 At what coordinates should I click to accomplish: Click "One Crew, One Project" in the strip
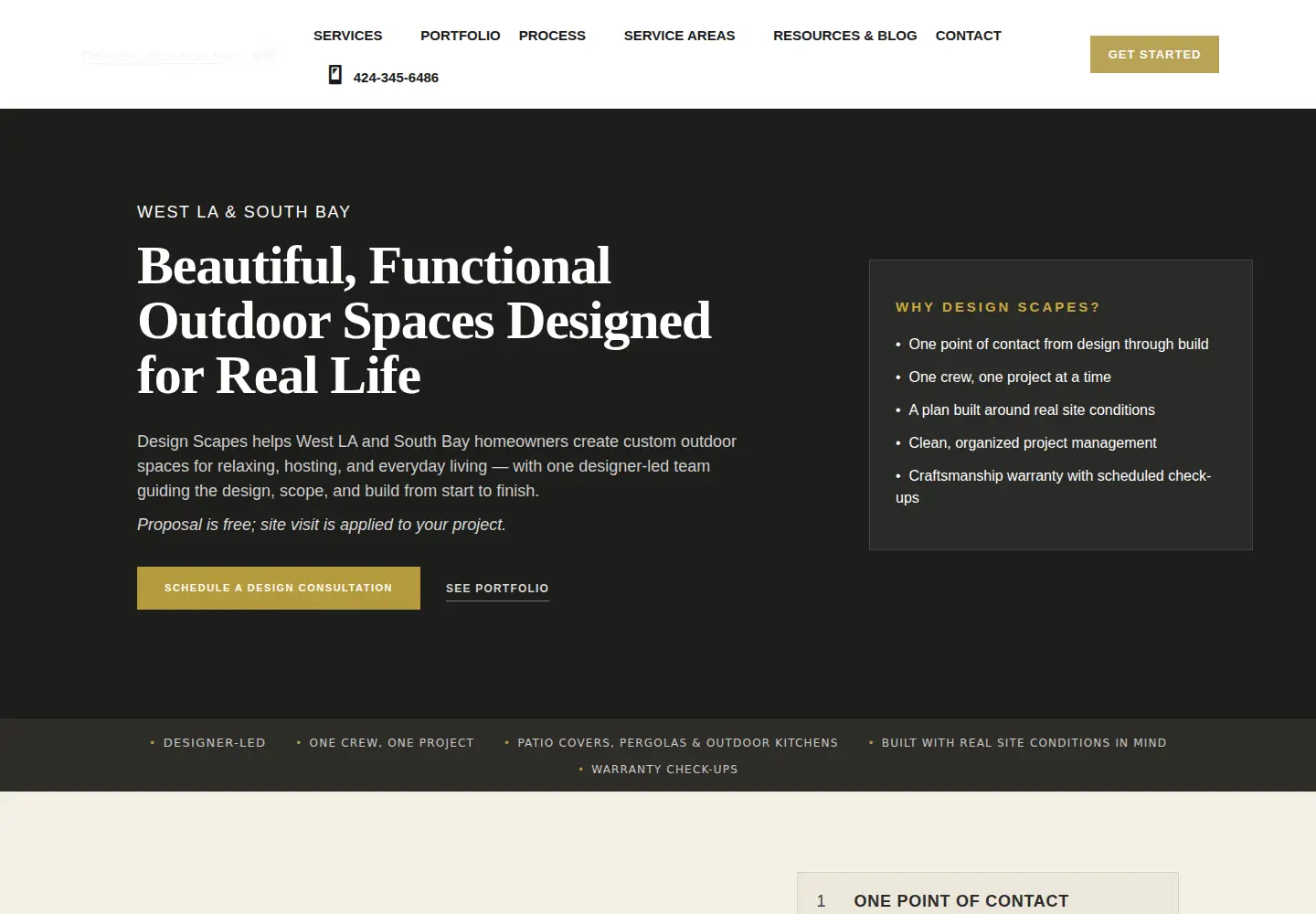tap(392, 743)
